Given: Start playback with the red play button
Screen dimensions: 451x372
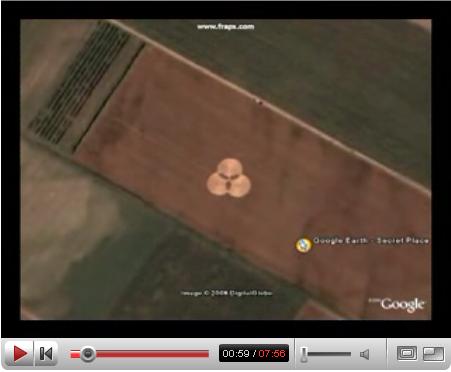Looking at the screenshot, I should tap(19, 354).
